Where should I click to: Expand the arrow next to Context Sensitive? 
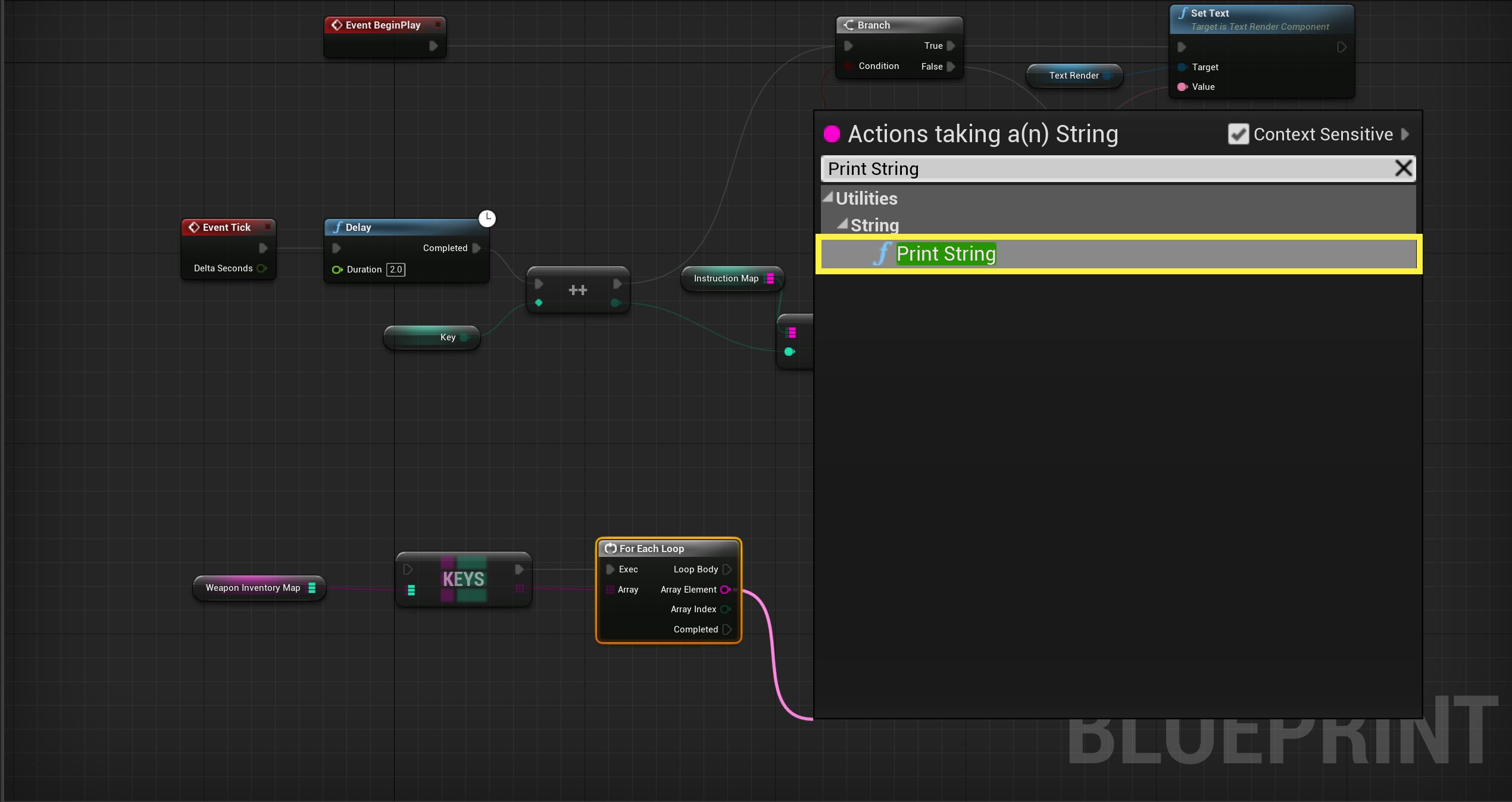click(1405, 134)
